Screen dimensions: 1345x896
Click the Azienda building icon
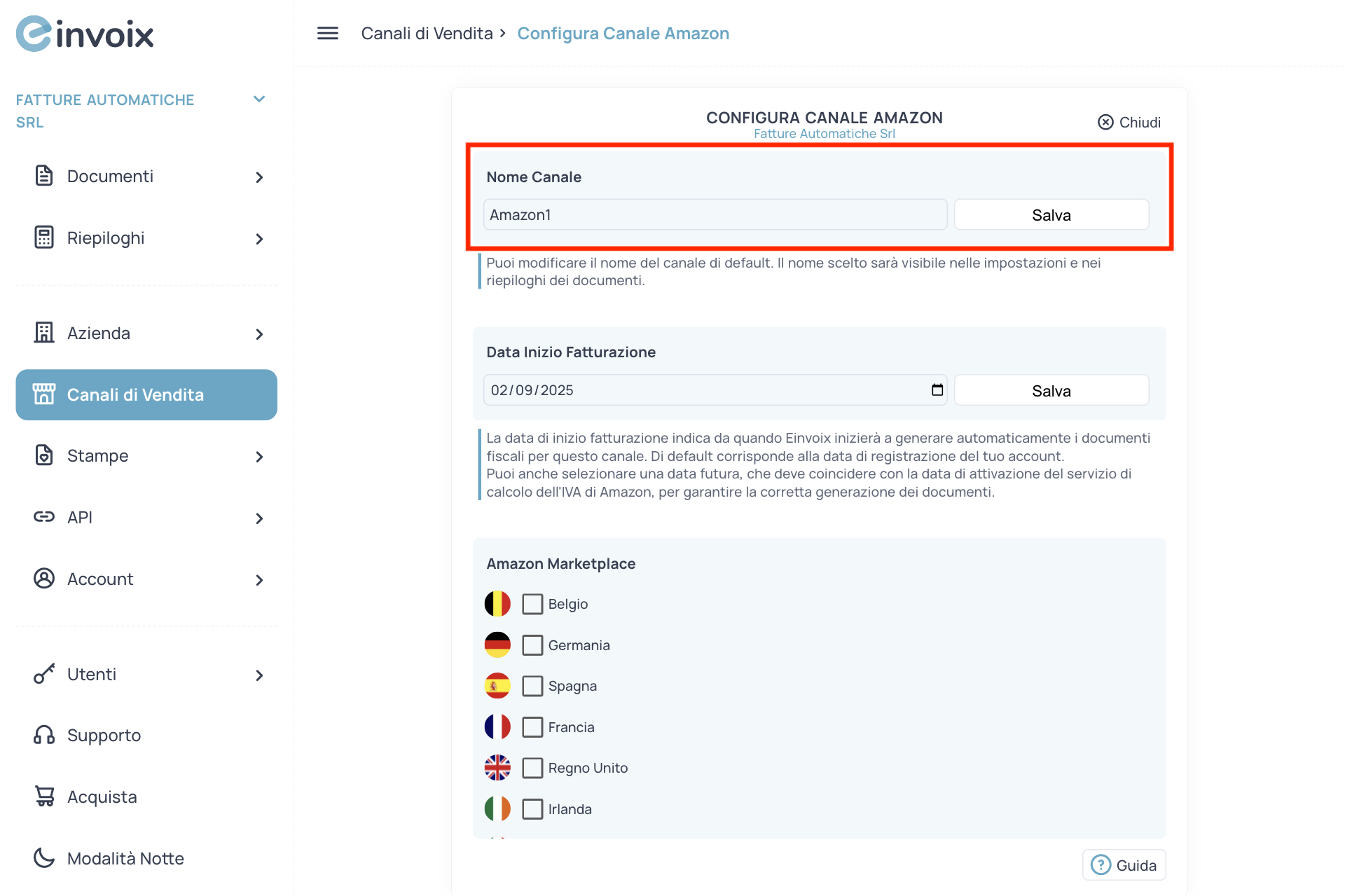(x=44, y=333)
